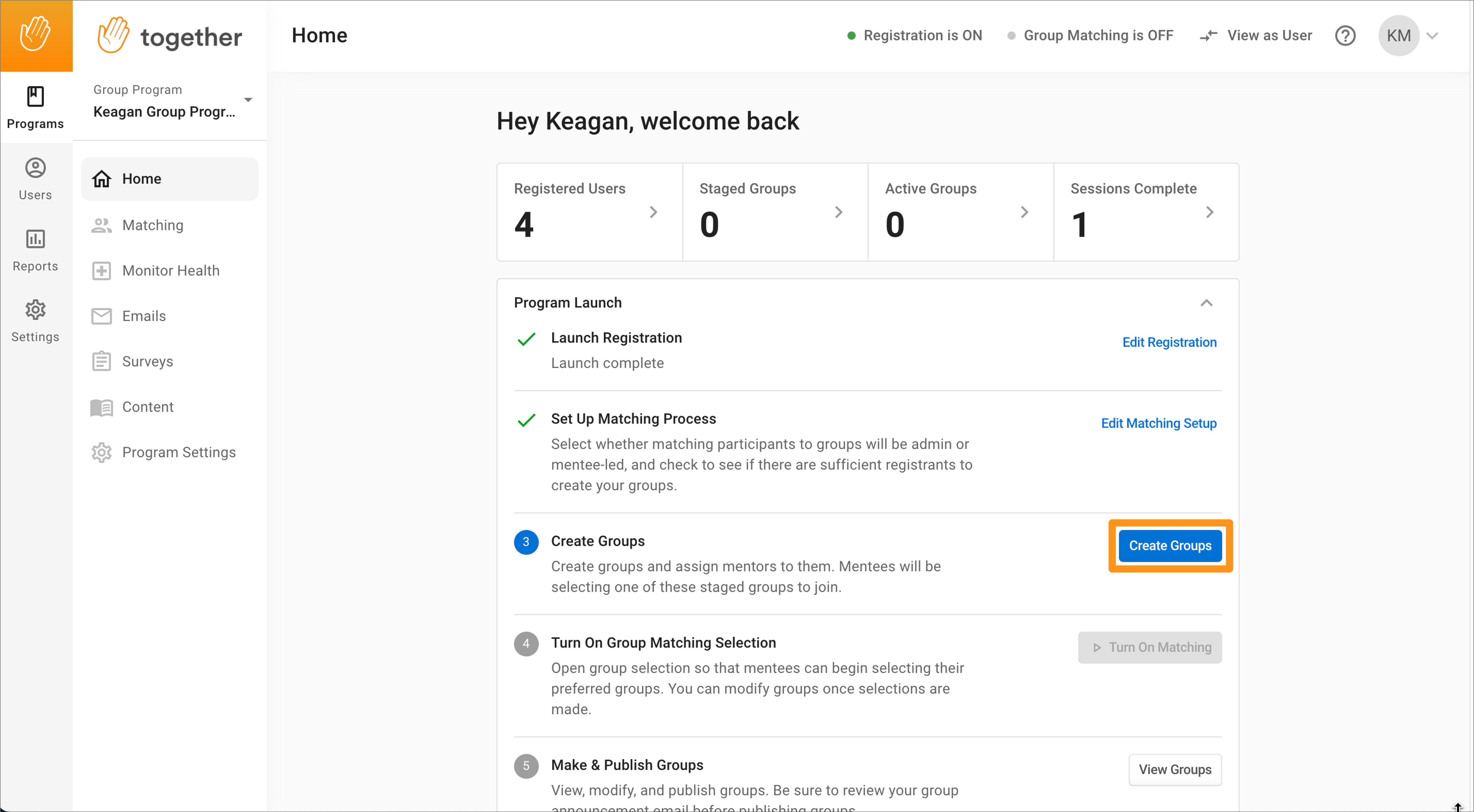Screen dimensions: 1474x812
Task: Click the Launch complete status text
Action: coord(607,363)
